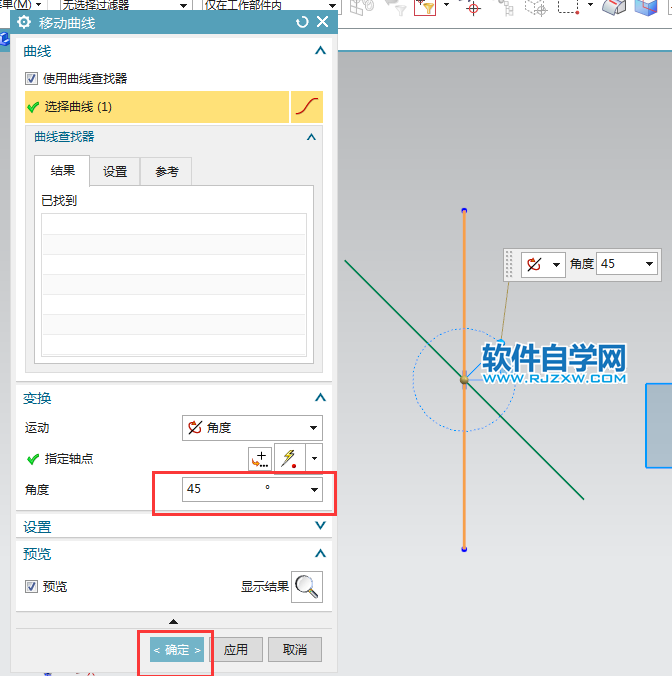This screenshot has width=672, height=676.
Task: Click the dashed cube with crosshair icon
Action: click(x=536, y=8)
